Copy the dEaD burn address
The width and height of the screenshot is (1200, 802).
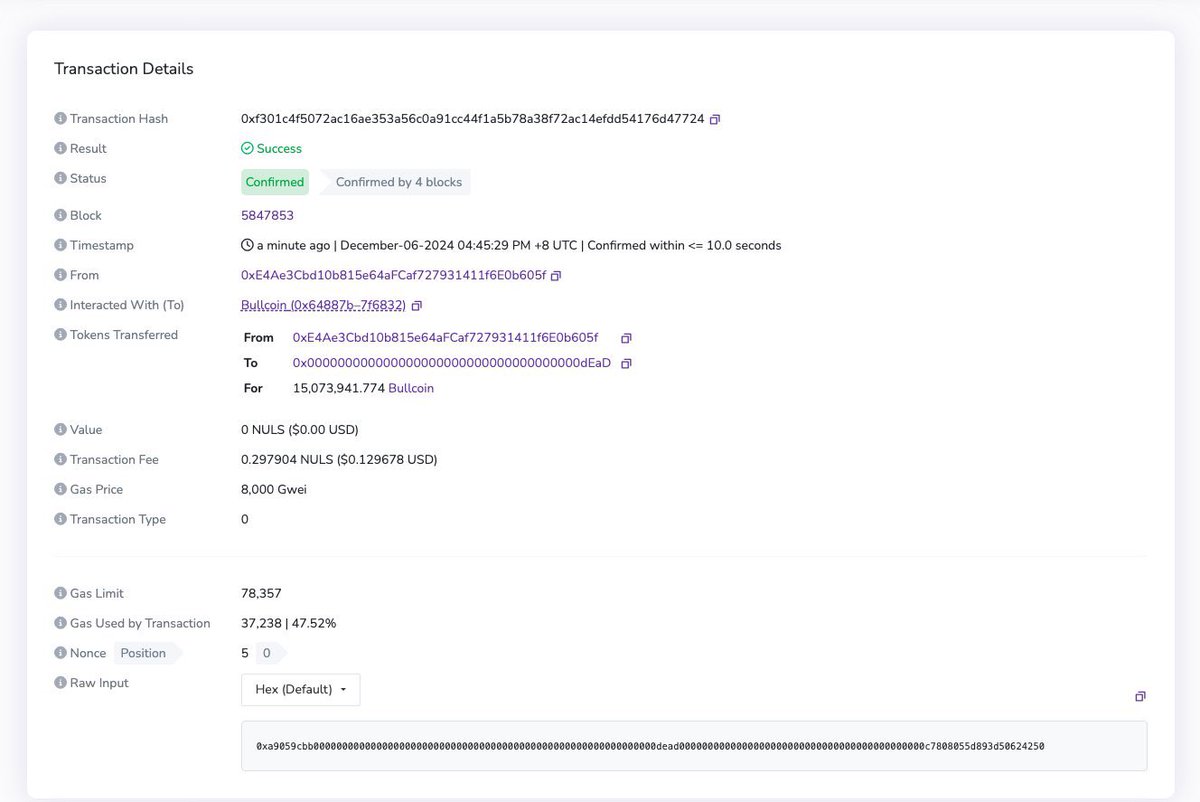tap(627, 363)
